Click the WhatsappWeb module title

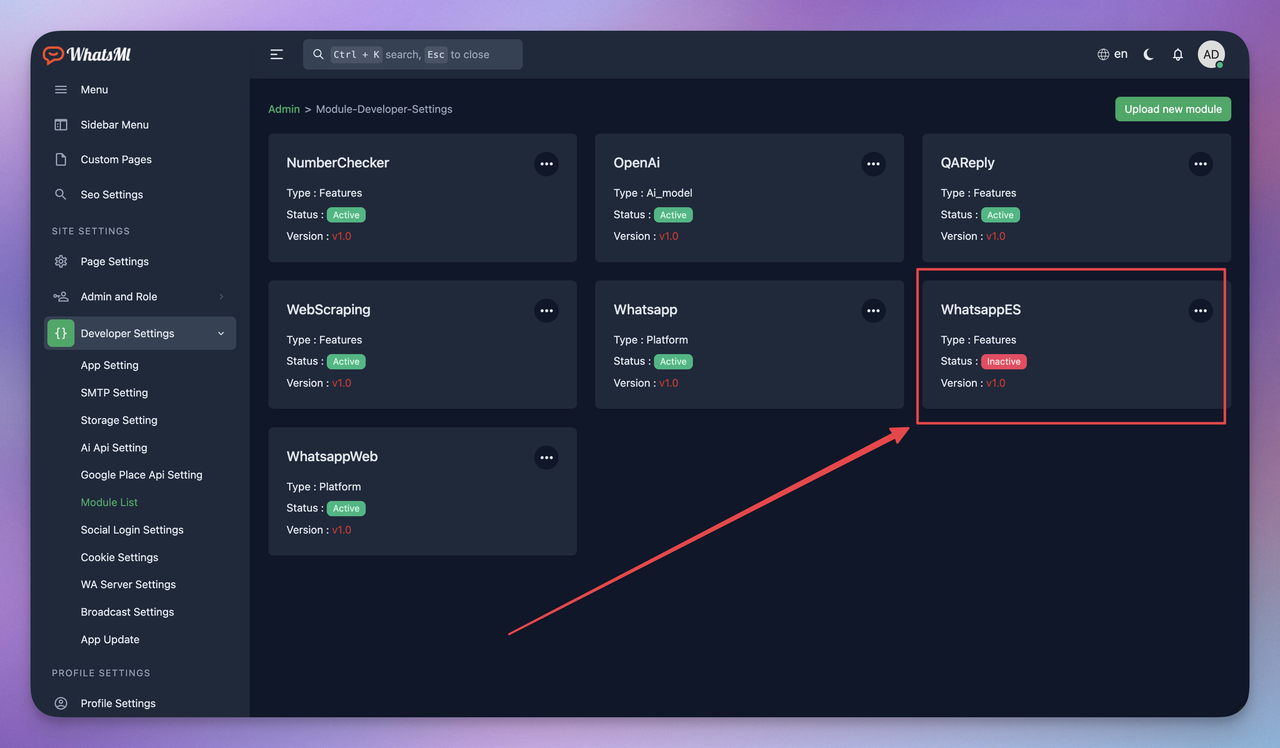332,457
